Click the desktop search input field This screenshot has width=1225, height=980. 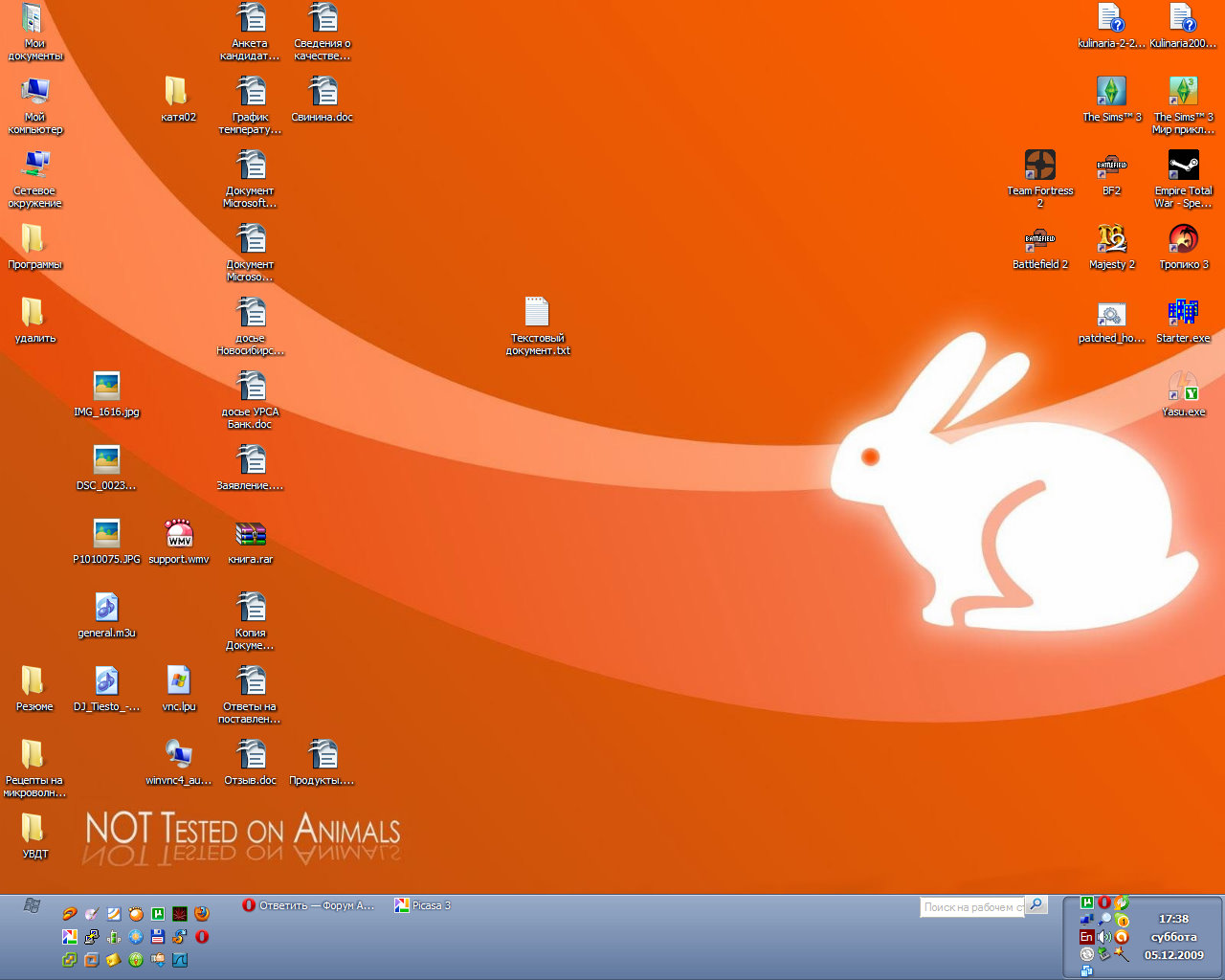pyautogui.click(x=972, y=906)
